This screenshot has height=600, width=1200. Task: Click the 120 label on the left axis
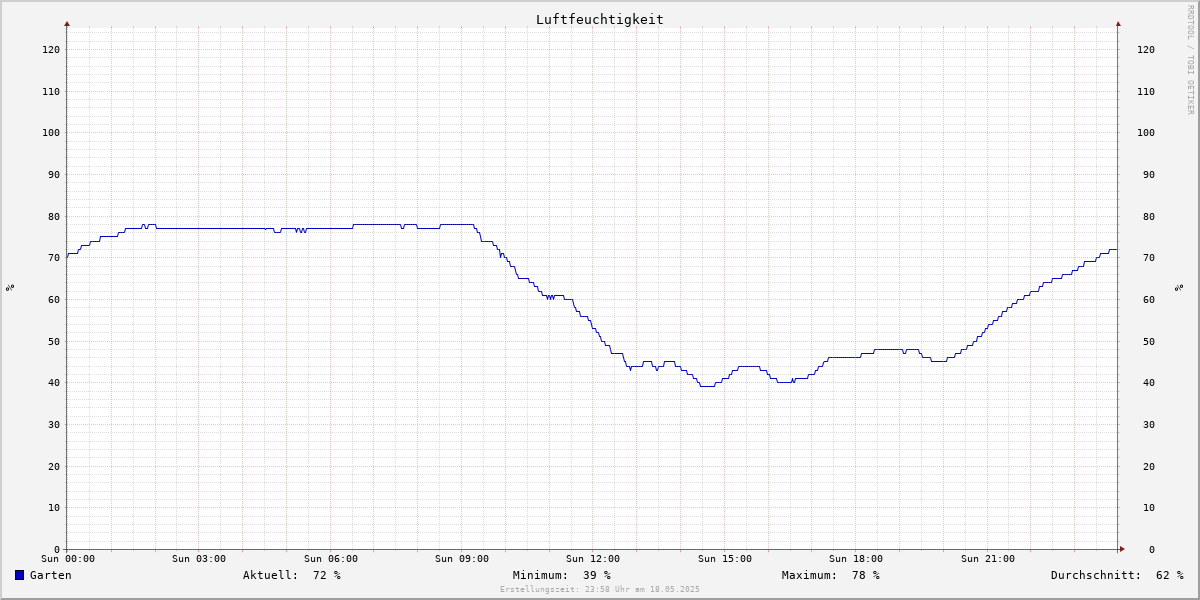pos(51,49)
